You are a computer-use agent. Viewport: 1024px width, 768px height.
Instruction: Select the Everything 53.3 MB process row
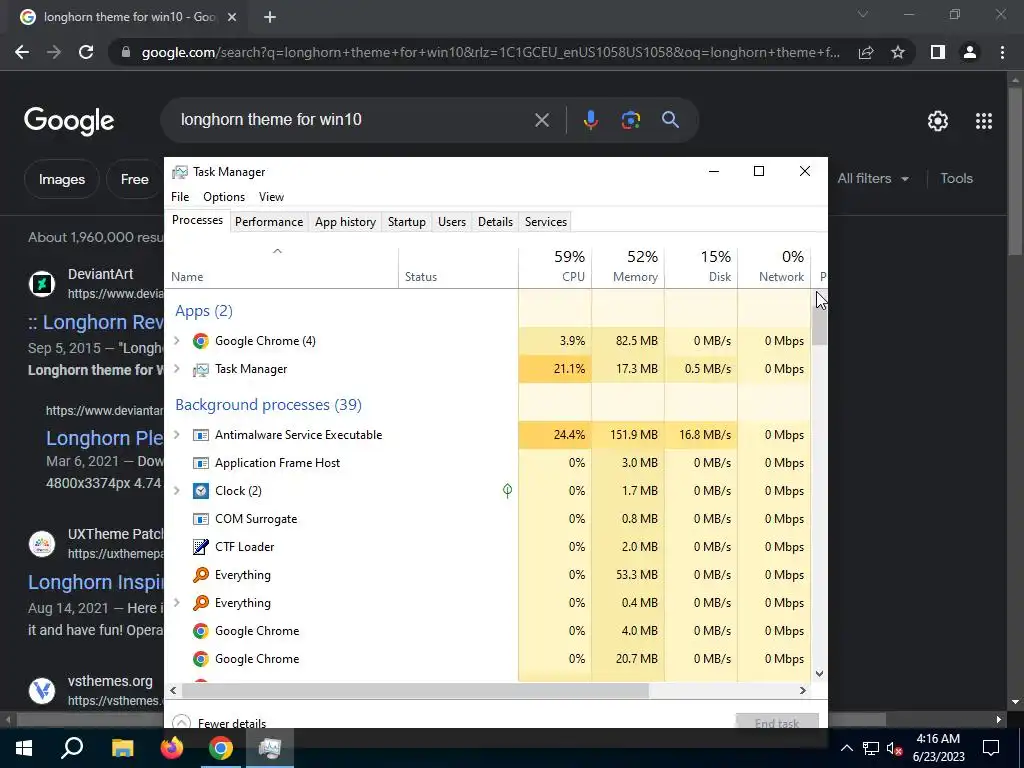point(487,575)
